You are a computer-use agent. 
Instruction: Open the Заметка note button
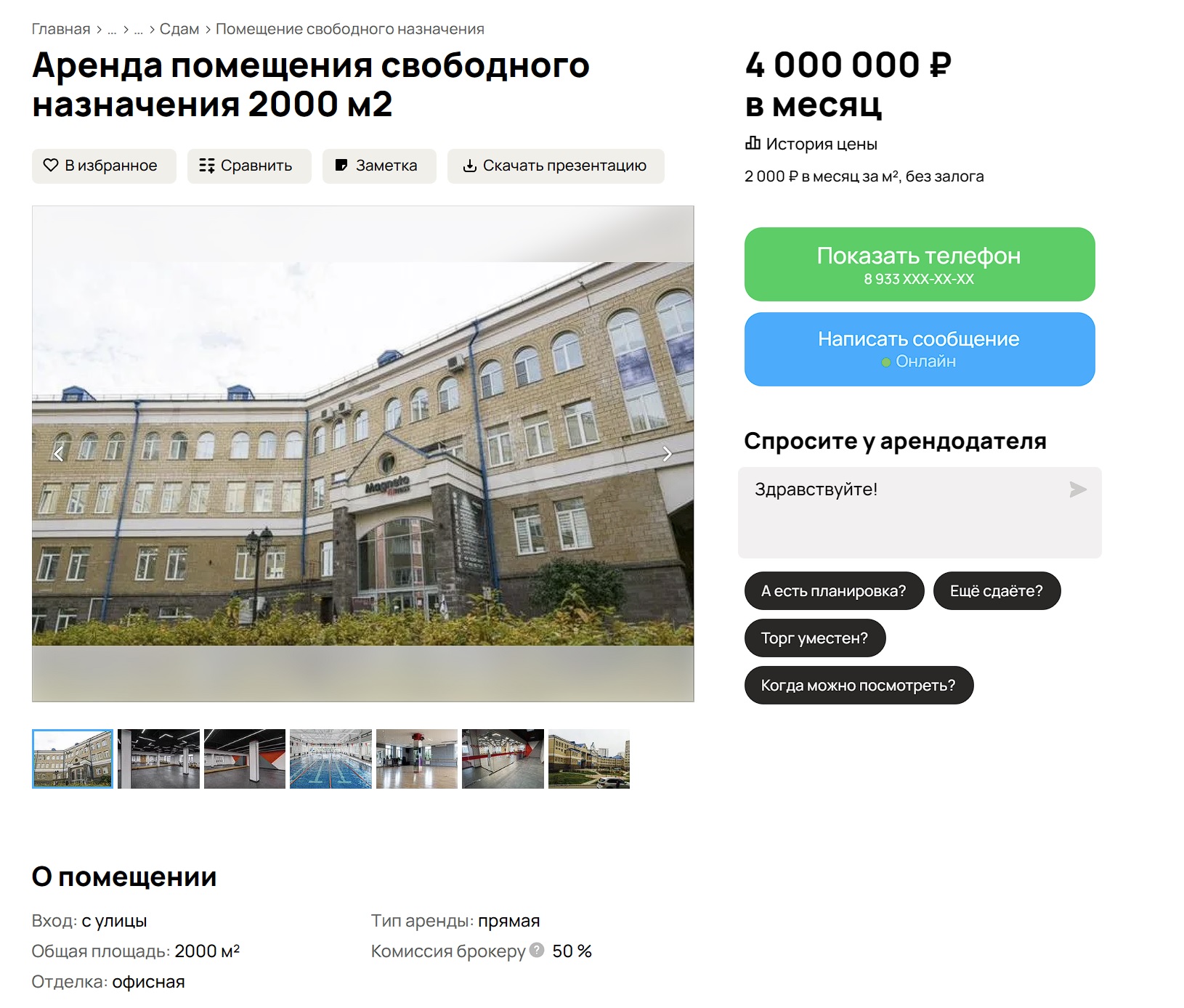[379, 166]
